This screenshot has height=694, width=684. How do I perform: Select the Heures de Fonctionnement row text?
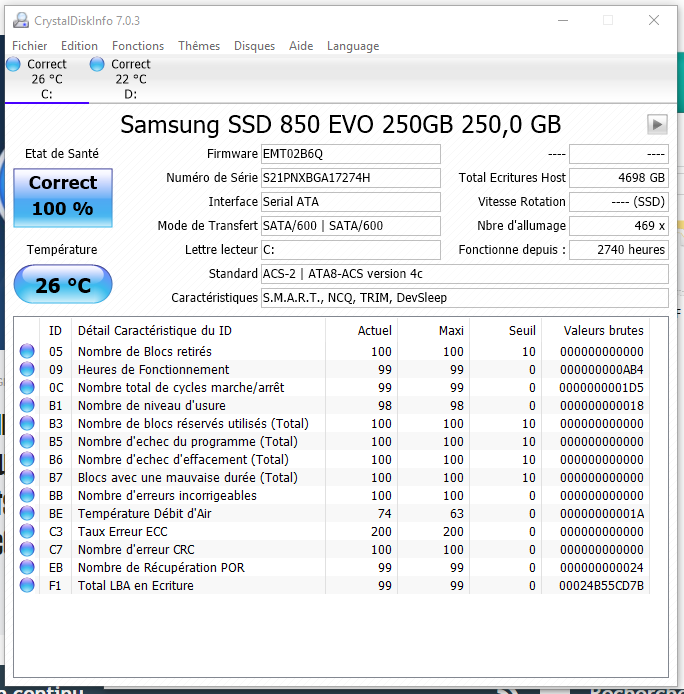point(154,370)
